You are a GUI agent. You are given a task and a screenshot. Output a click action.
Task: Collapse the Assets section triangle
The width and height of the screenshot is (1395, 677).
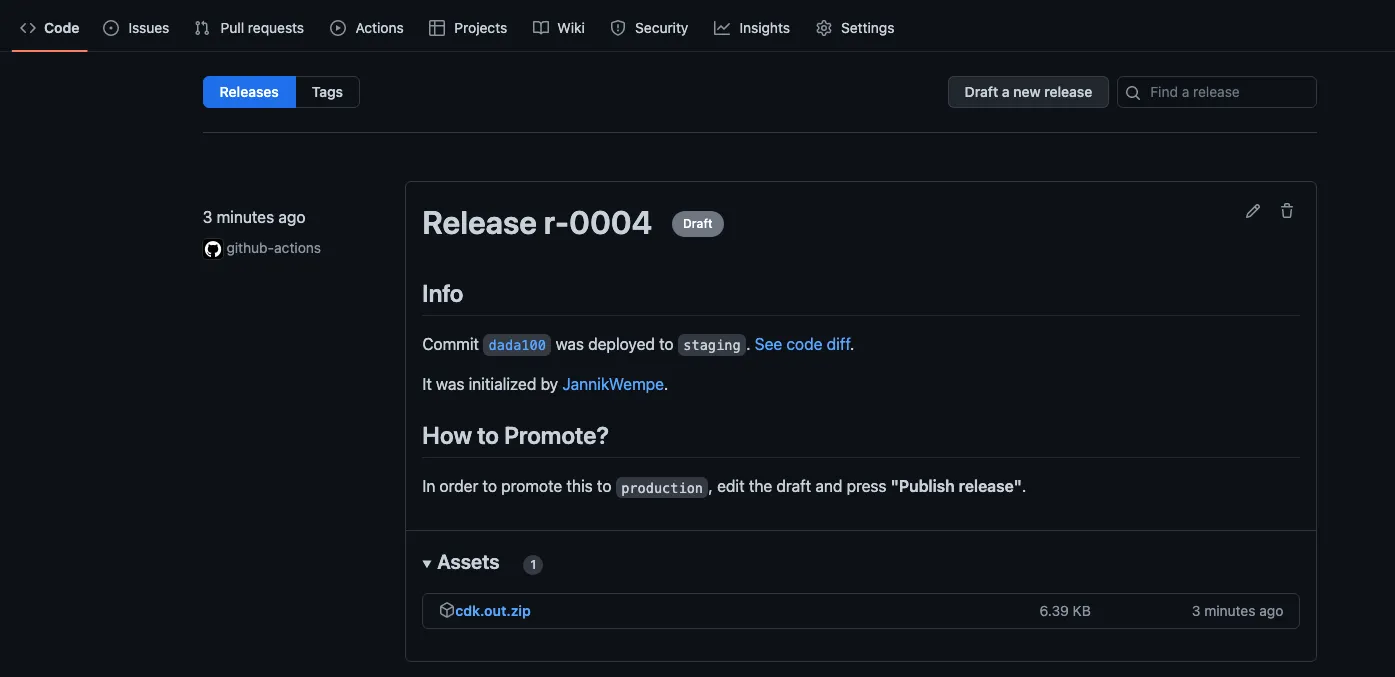tap(428, 563)
